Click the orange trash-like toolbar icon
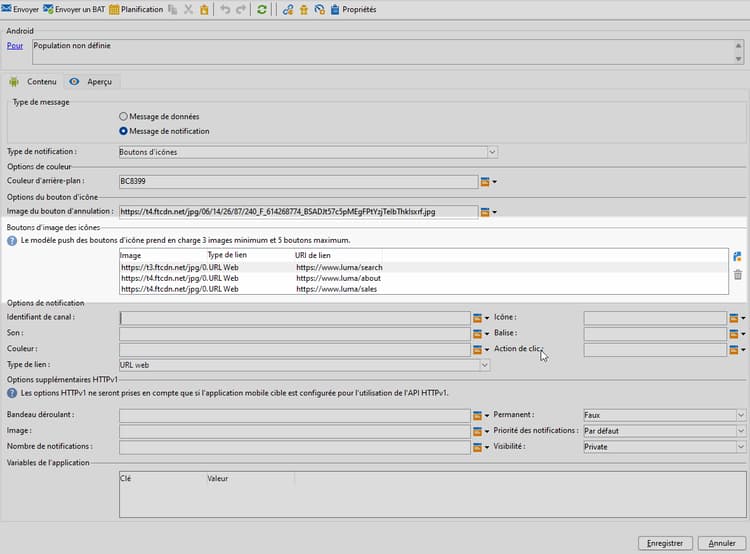 tap(304, 9)
